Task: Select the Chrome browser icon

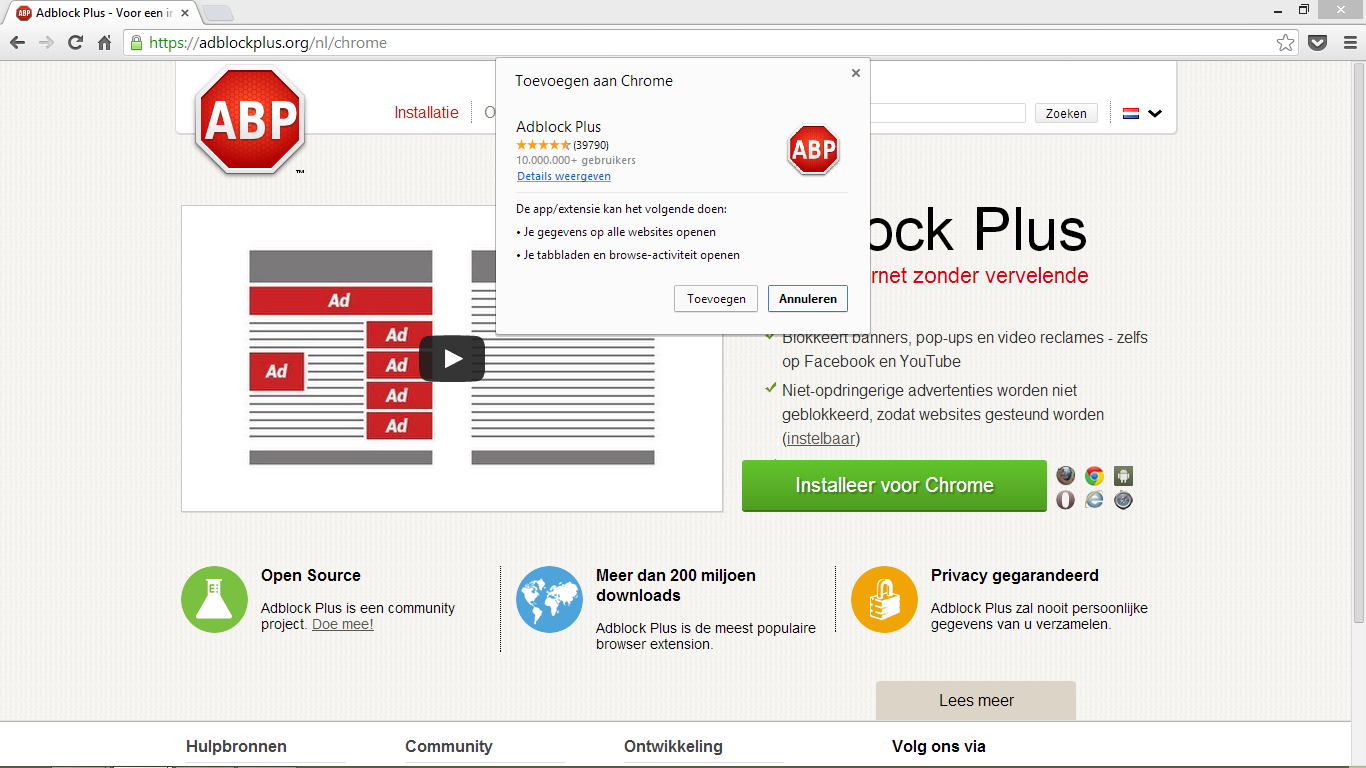Action: pos(1095,476)
